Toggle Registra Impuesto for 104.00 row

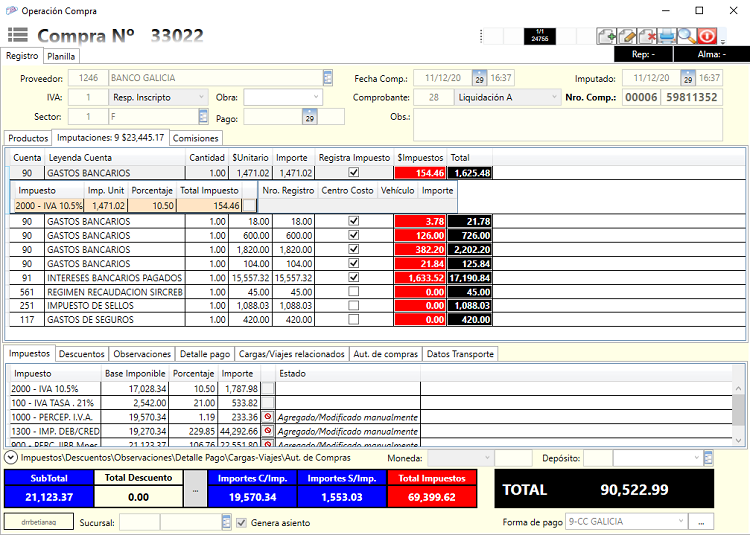(353, 263)
